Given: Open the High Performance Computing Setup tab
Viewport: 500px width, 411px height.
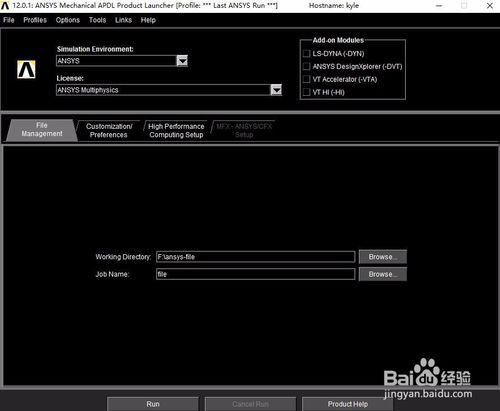Looking at the screenshot, I should (x=176, y=130).
